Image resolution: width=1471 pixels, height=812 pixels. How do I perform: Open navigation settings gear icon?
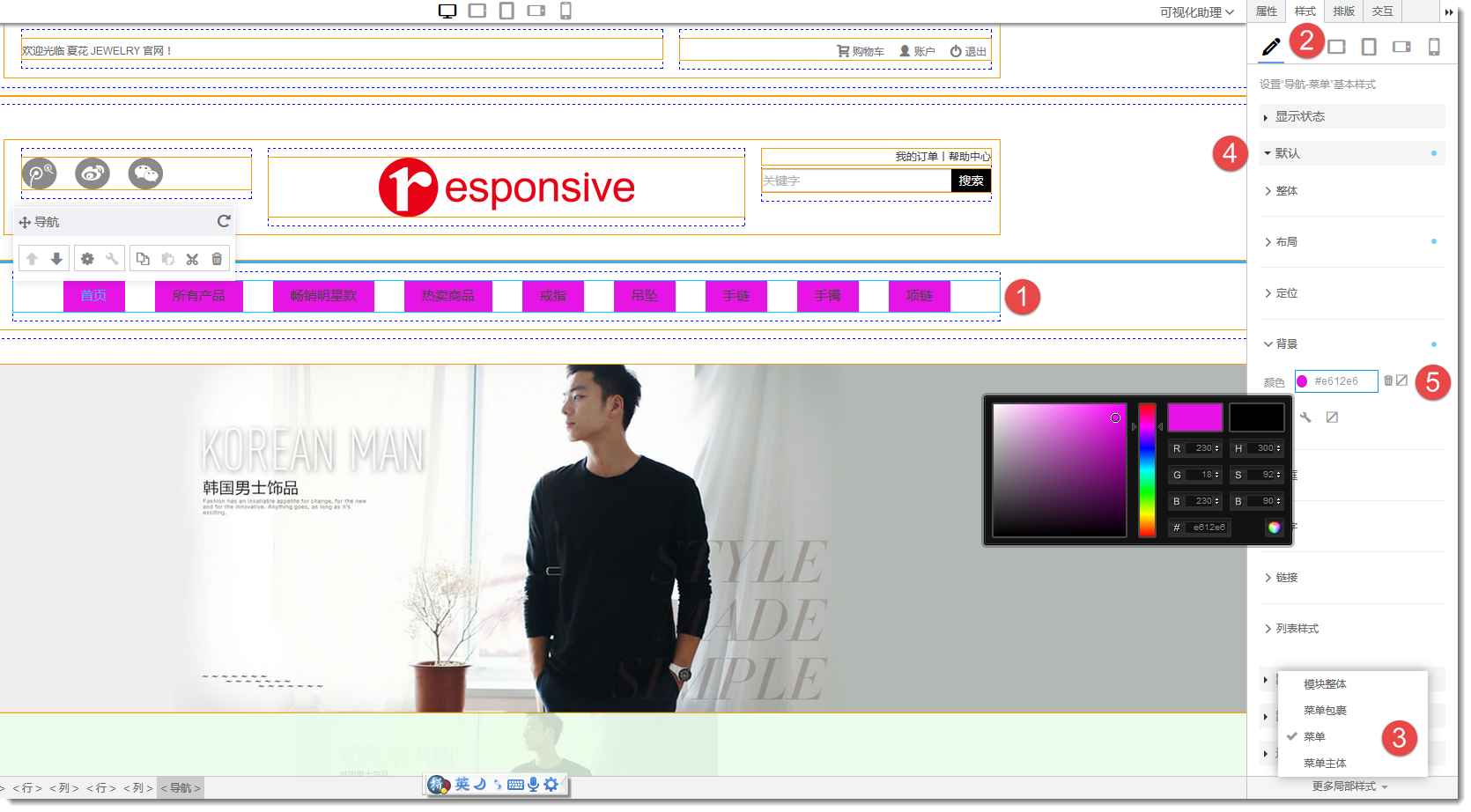click(87, 259)
